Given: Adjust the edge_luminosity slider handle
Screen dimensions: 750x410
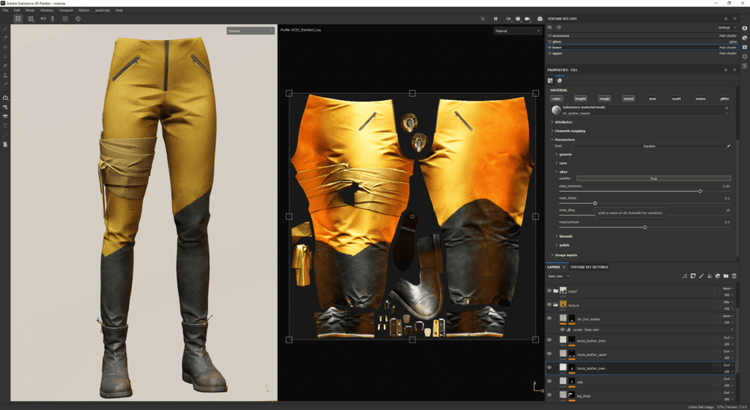Looking at the screenshot, I should [699, 190].
